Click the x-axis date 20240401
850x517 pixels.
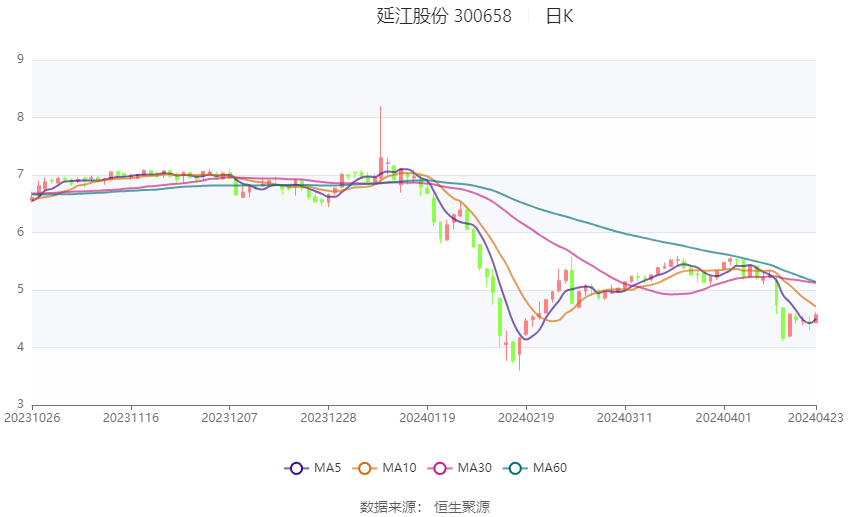click(x=724, y=418)
